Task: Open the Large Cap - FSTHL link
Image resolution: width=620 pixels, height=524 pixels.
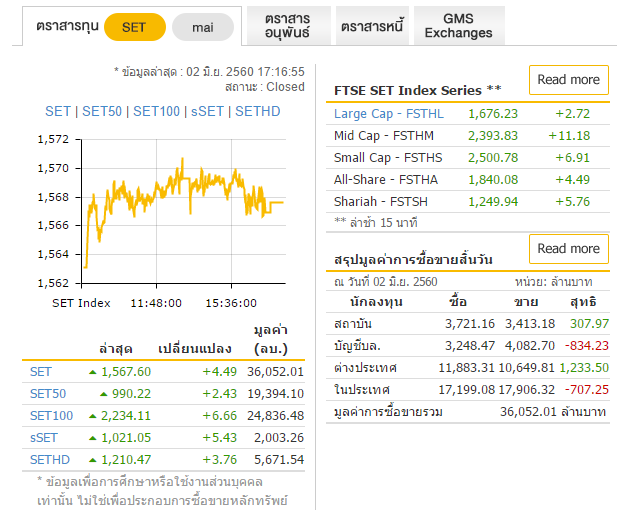Action: pyautogui.click(x=388, y=114)
